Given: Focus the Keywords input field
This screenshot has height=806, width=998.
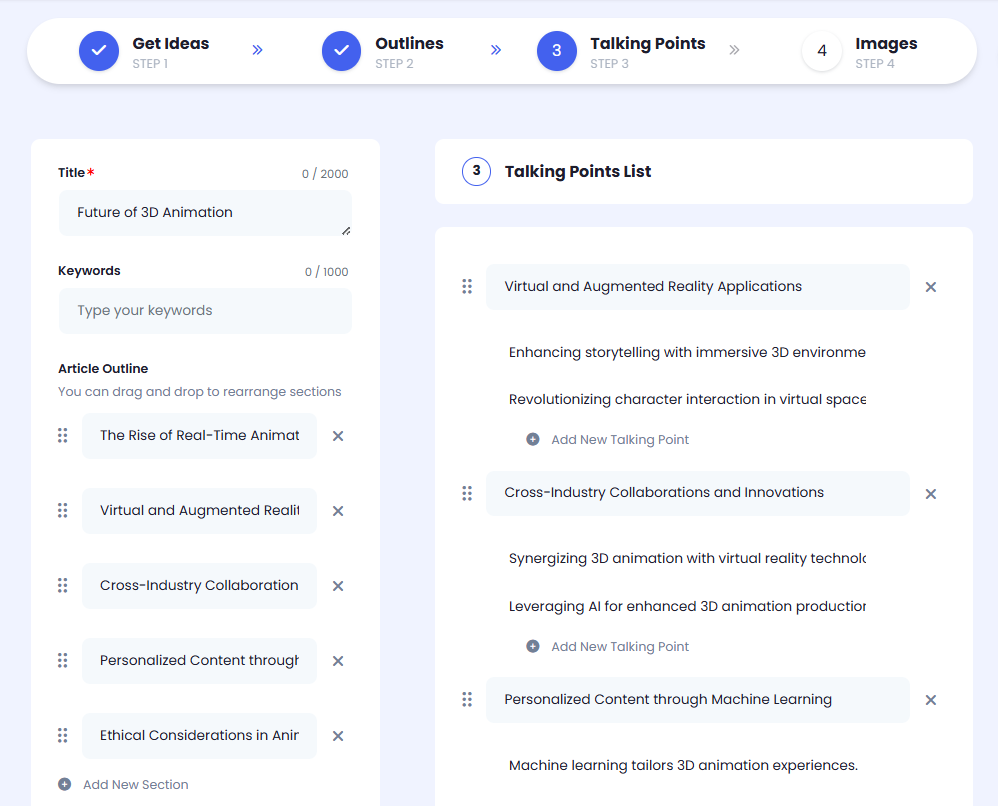Looking at the screenshot, I should click(205, 311).
